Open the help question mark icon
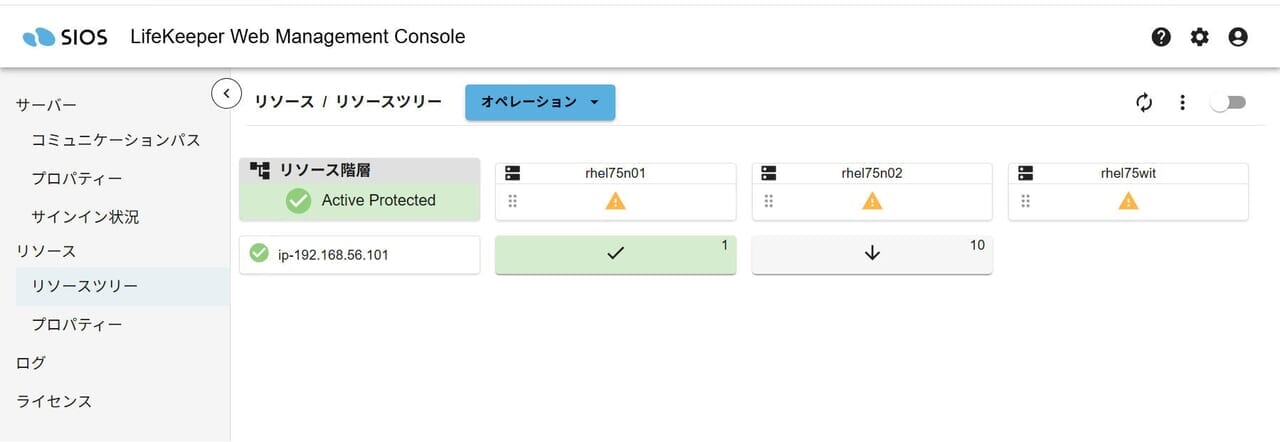Viewport: 1280px width, 442px height. point(1161,37)
